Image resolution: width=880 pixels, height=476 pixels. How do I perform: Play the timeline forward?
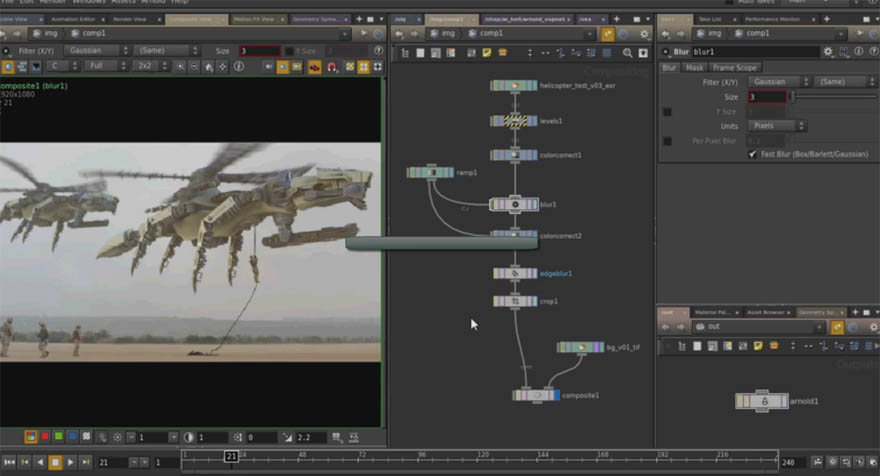[x=70, y=462]
